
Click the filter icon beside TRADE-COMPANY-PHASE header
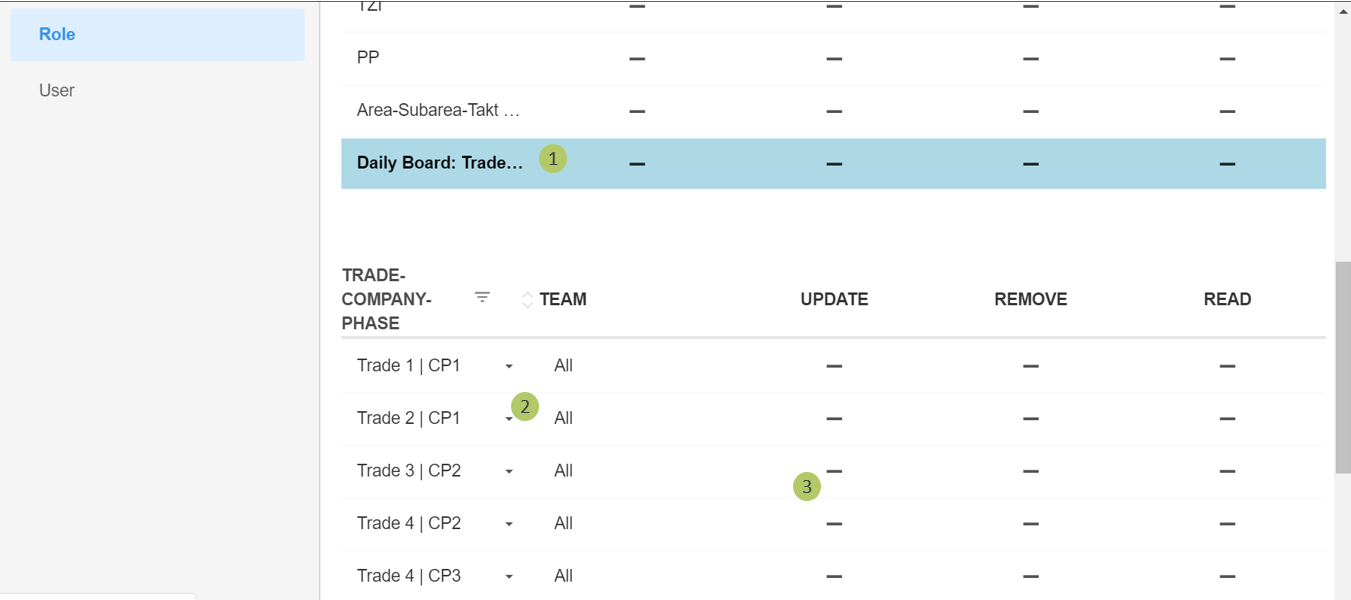(482, 297)
